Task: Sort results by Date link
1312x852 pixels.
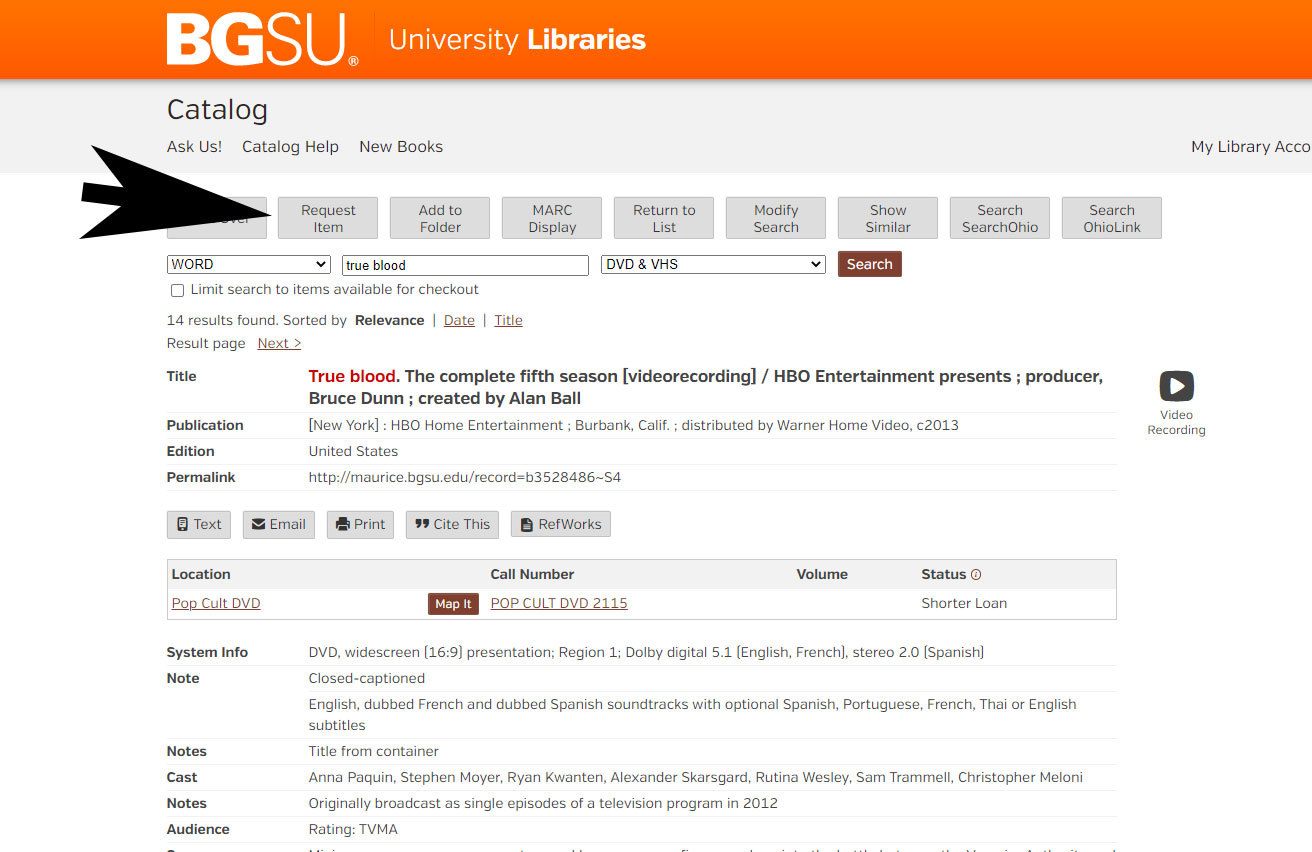Action: [459, 320]
